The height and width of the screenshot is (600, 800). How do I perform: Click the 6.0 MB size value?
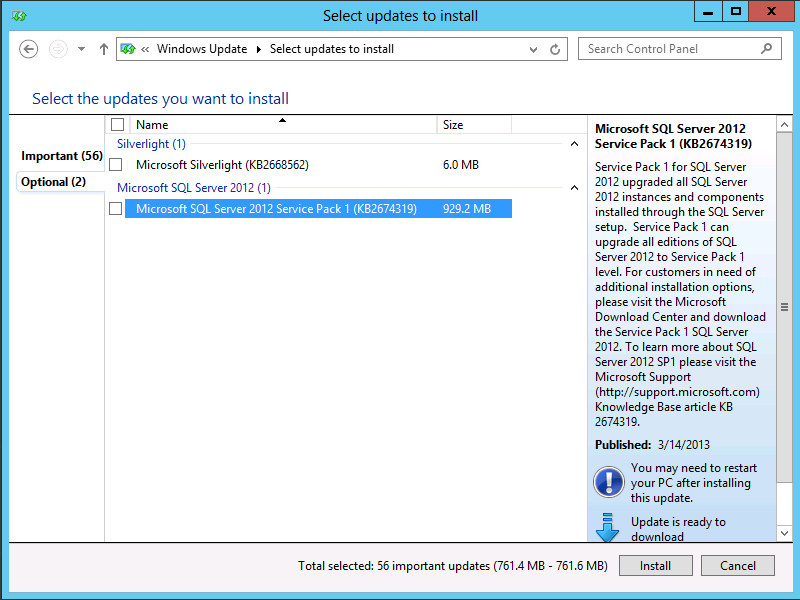(x=461, y=165)
